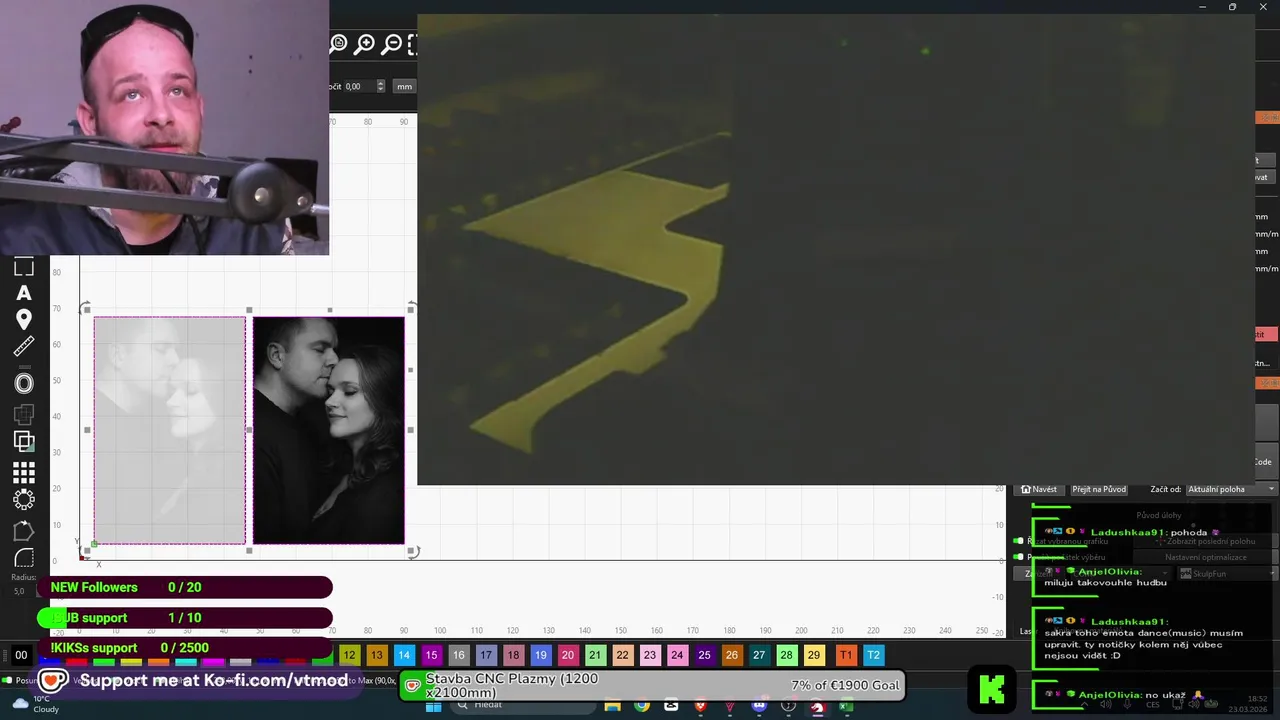This screenshot has height=720, width=1280.
Task: Select the Position marker tool
Action: pos(24,320)
